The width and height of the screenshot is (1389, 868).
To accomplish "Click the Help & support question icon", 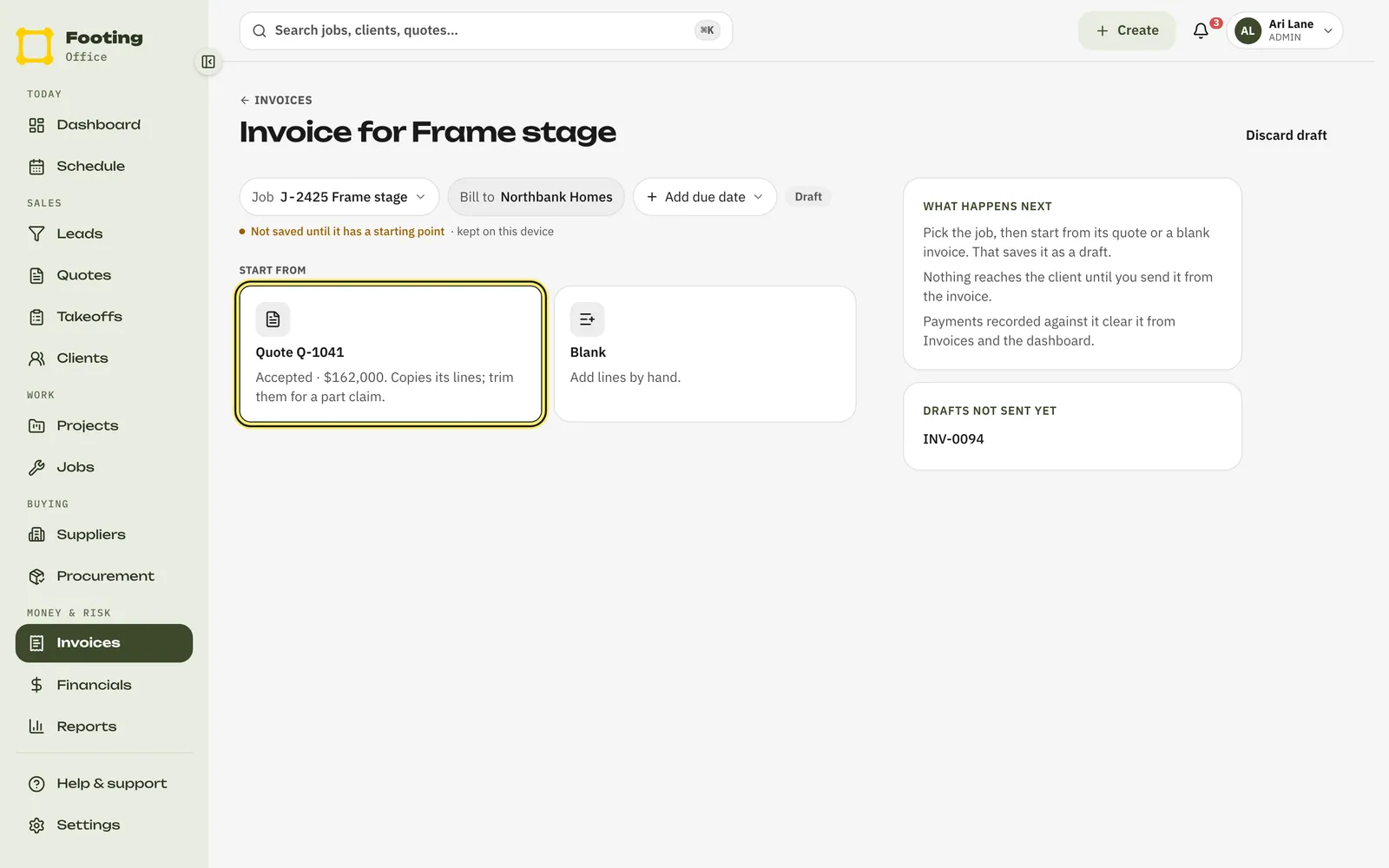I will (36, 784).
